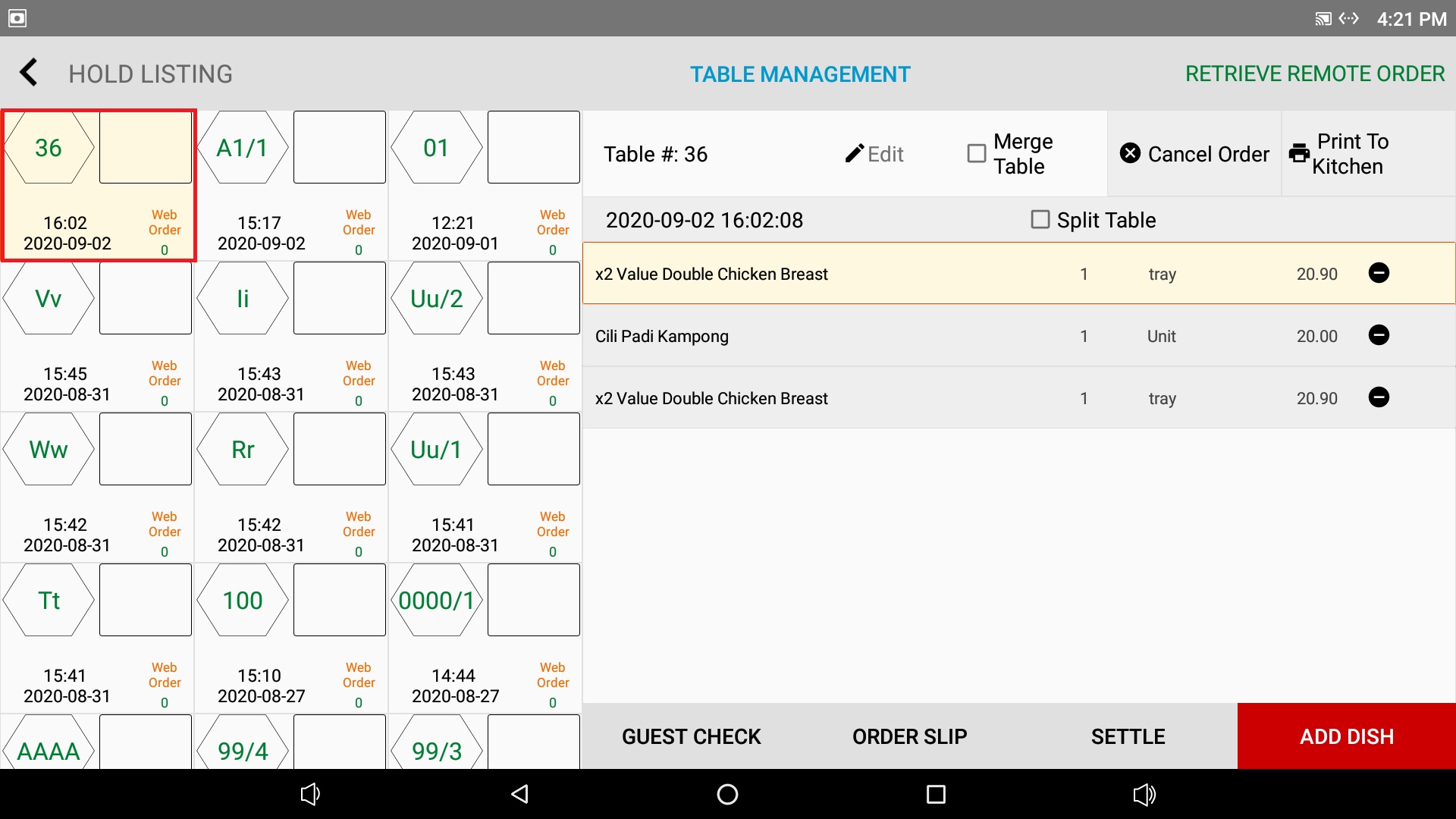Tick the Split Table checkbox
Viewport: 1456px width, 819px height.
click(1040, 220)
